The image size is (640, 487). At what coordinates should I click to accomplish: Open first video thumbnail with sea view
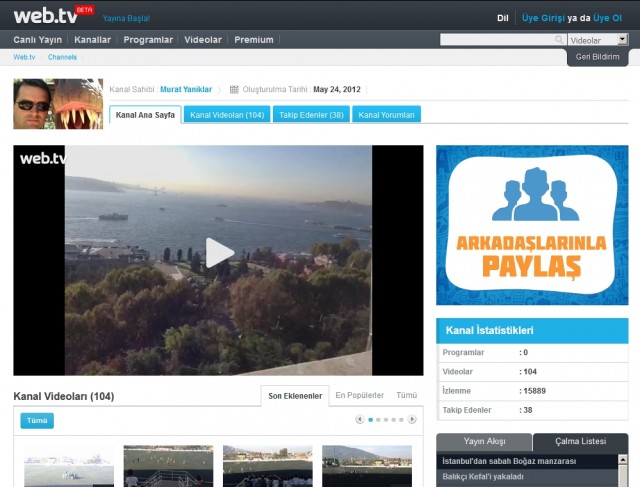(69, 466)
